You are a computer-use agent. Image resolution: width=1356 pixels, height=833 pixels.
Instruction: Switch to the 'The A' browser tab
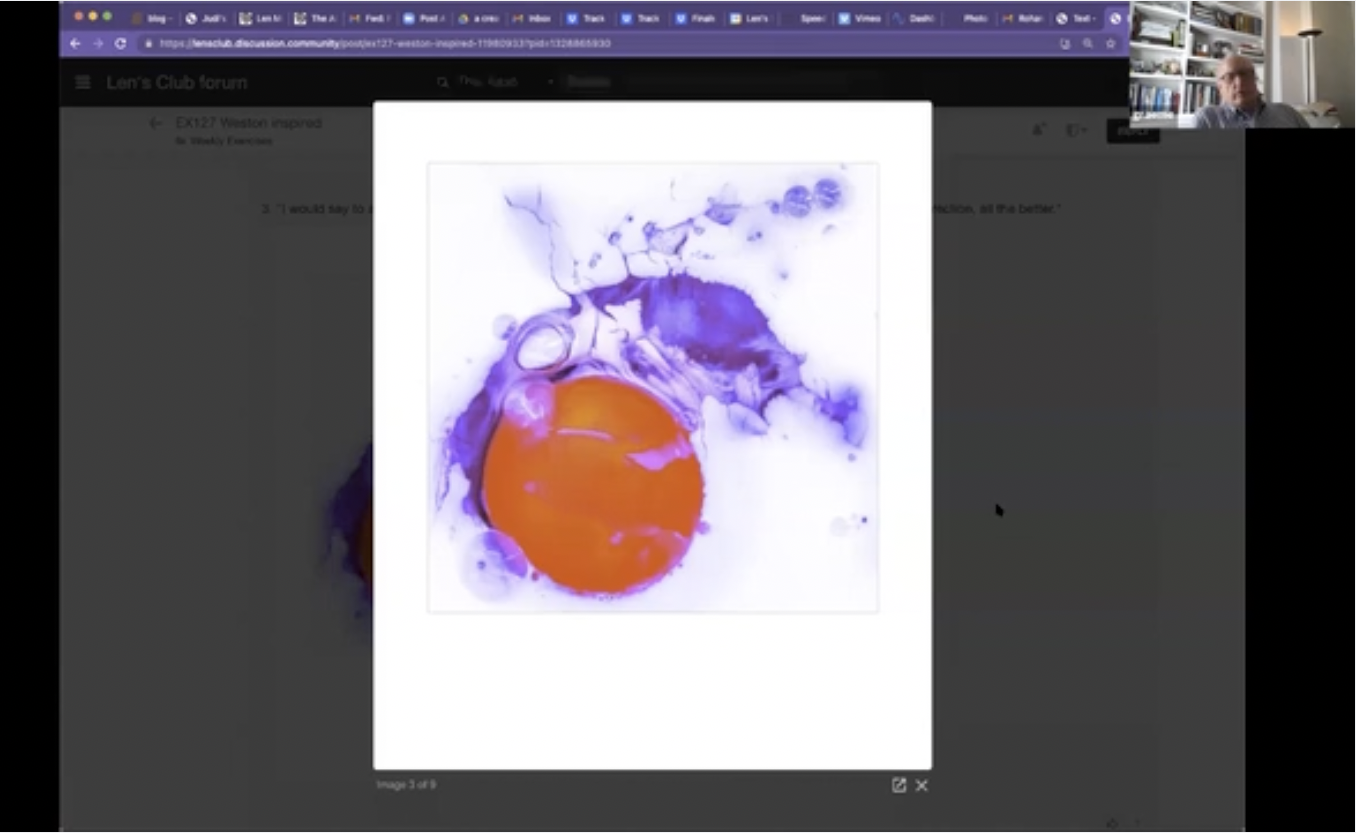point(314,18)
